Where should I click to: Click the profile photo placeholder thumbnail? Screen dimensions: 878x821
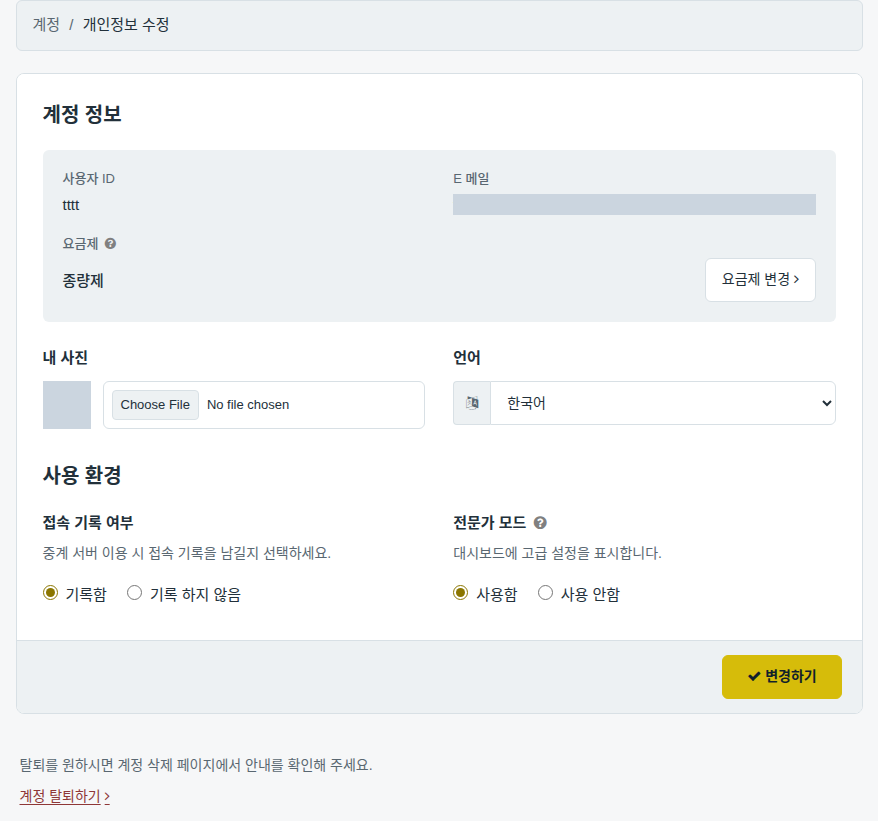[x=67, y=405]
